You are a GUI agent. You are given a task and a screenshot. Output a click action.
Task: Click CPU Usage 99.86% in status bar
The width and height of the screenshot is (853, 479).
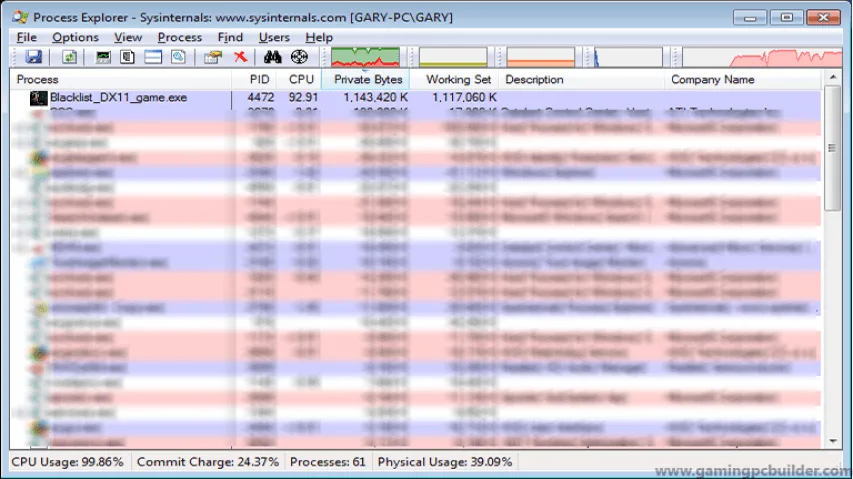[67, 462]
